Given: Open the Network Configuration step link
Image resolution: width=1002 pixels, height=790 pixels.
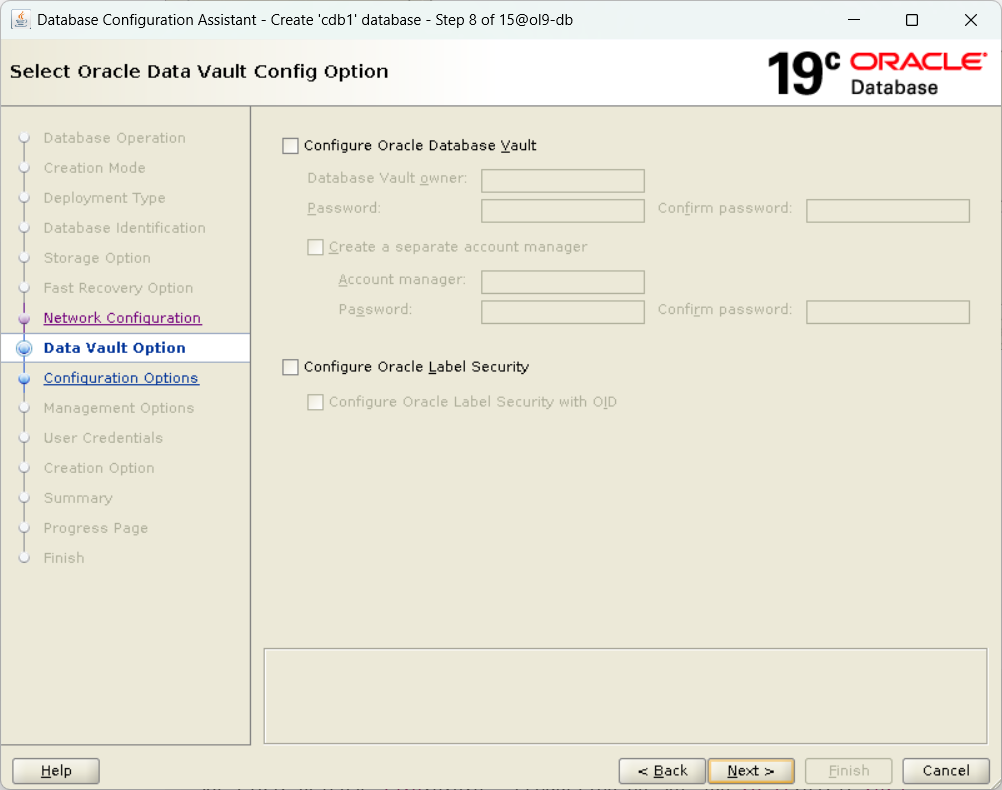Looking at the screenshot, I should pyautogui.click(x=123, y=318).
